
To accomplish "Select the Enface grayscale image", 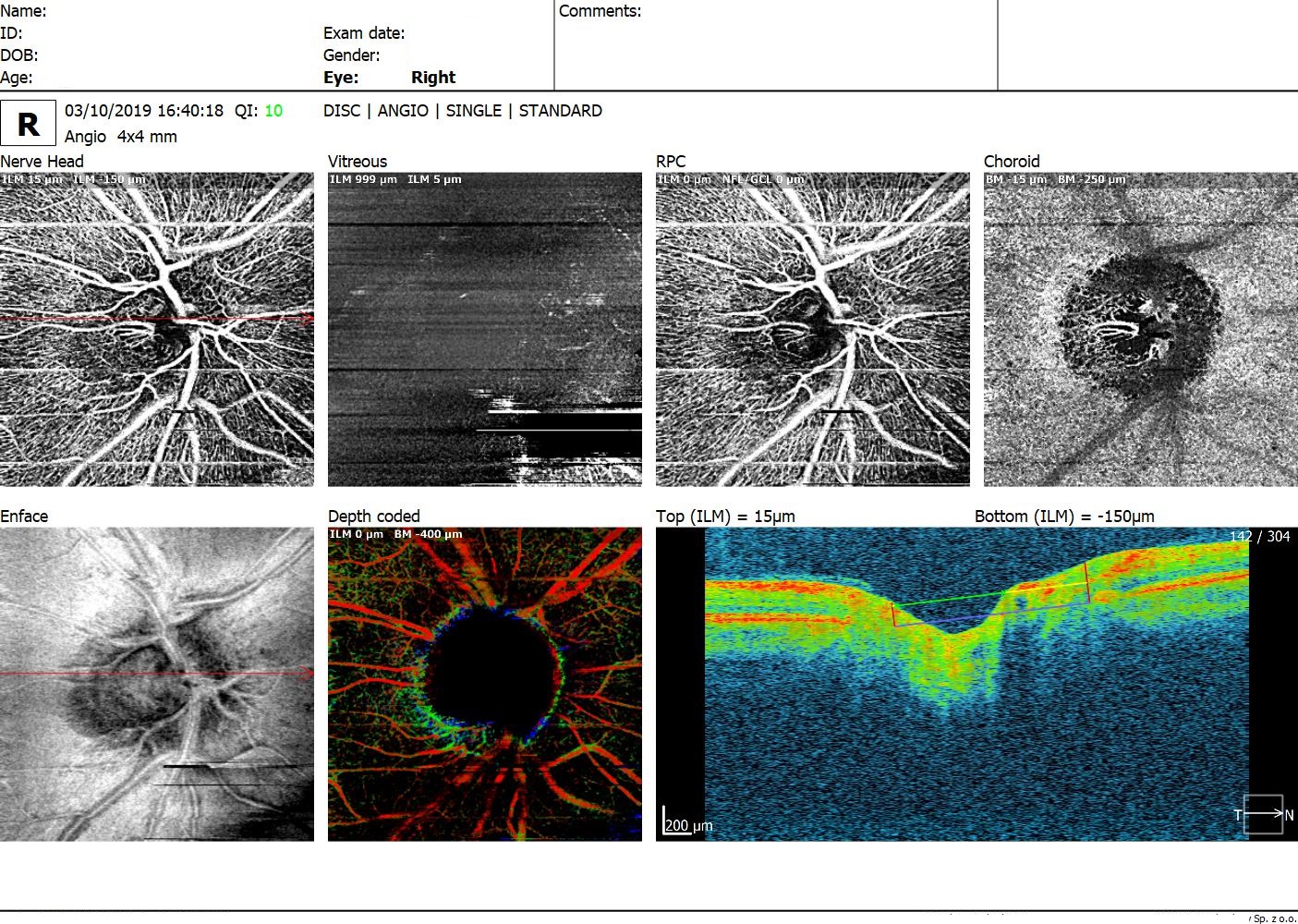I will pos(157,684).
